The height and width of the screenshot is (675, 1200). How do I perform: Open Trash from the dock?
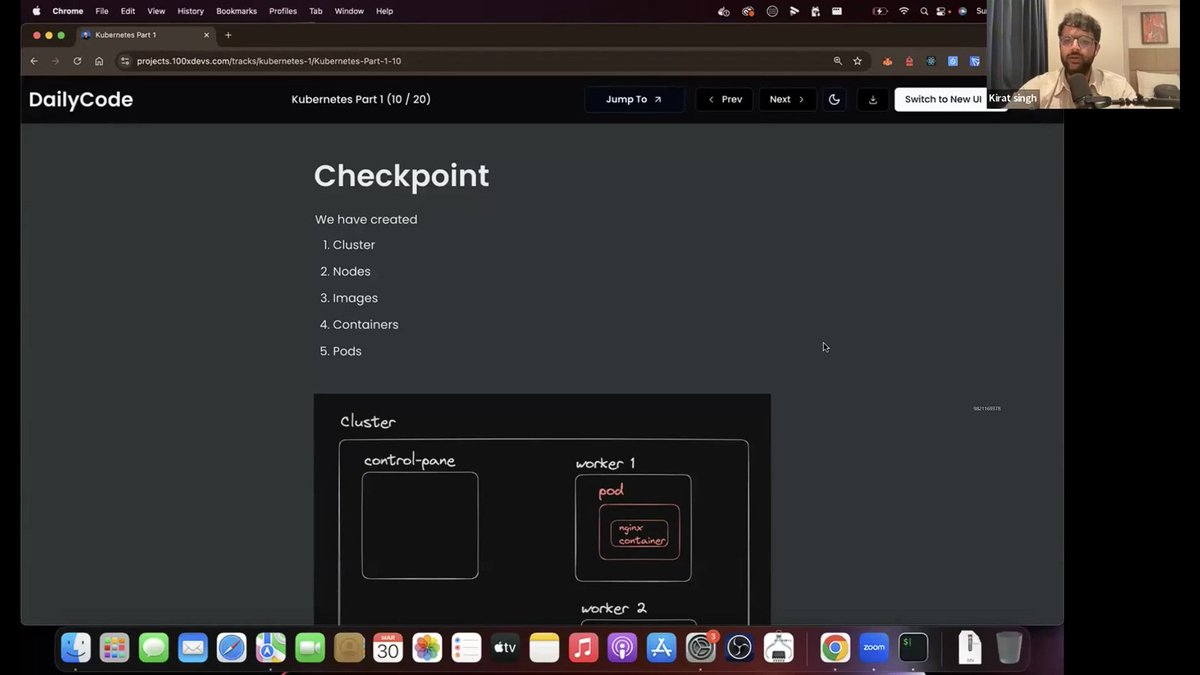pyautogui.click(x=1009, y=647)
